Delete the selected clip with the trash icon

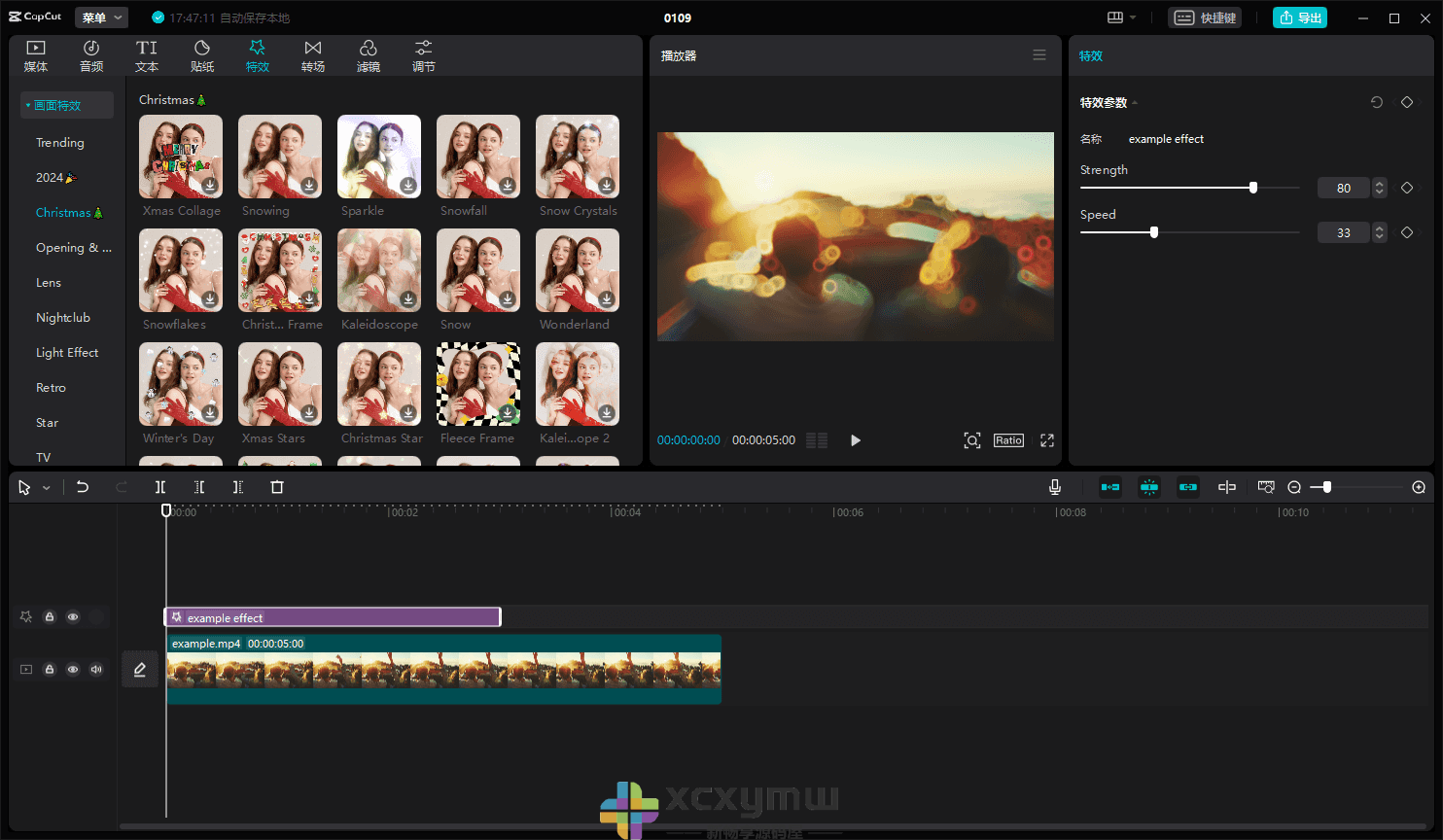(x=277, y=487)
